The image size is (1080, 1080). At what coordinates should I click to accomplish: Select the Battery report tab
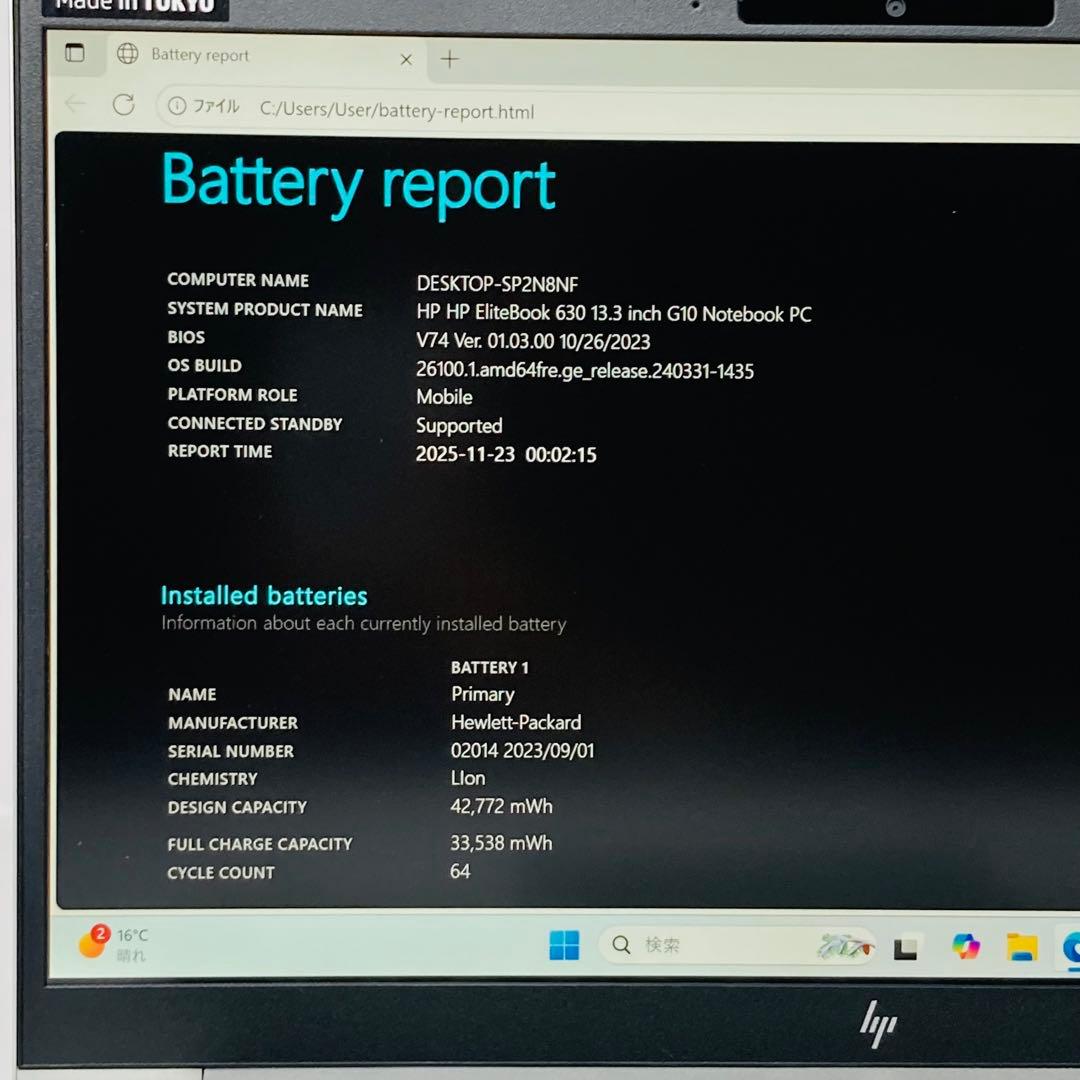[200, 56]
